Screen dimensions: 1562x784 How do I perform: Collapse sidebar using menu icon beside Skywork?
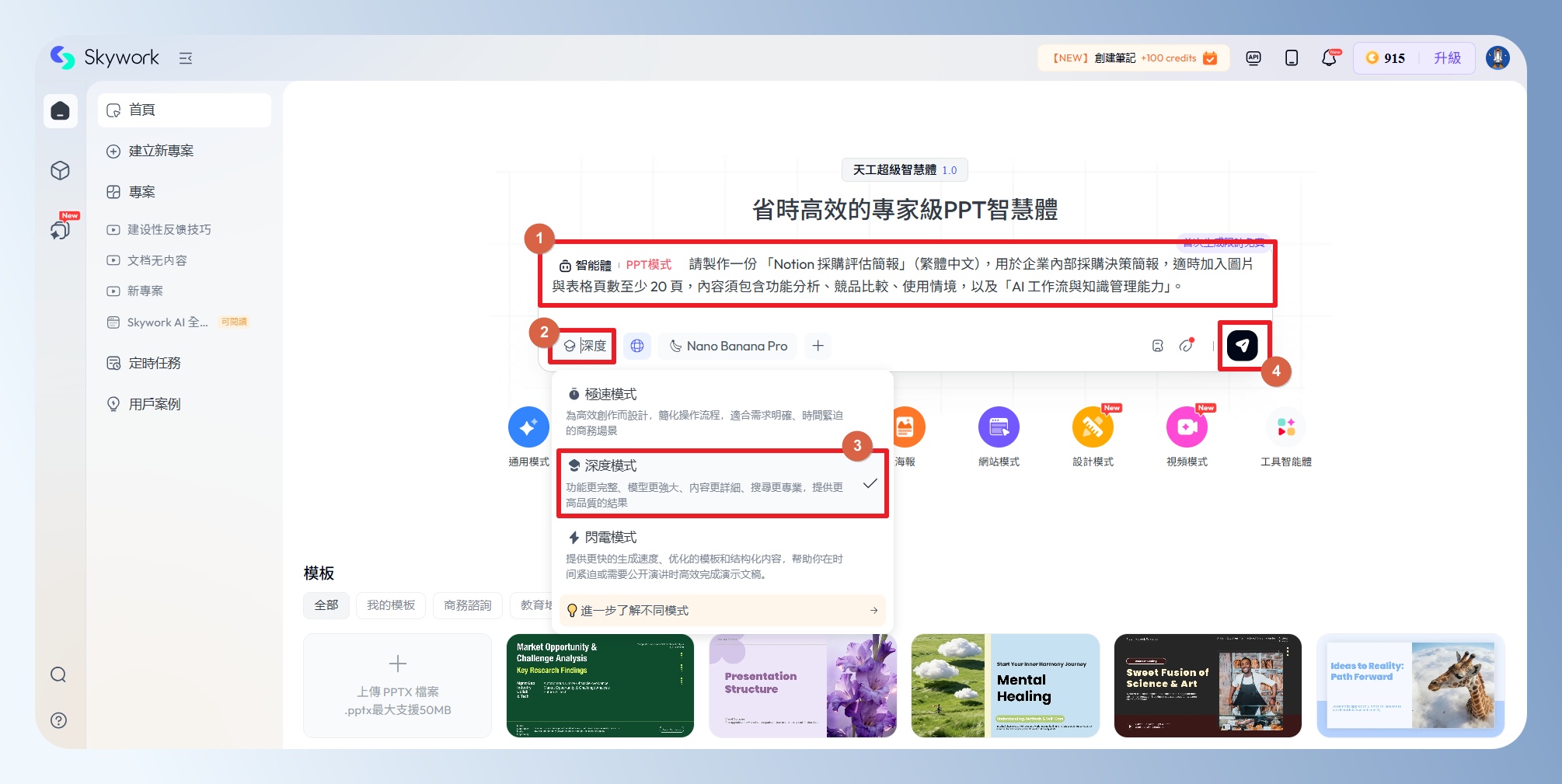pyautogui.click(x=186, y=58)
